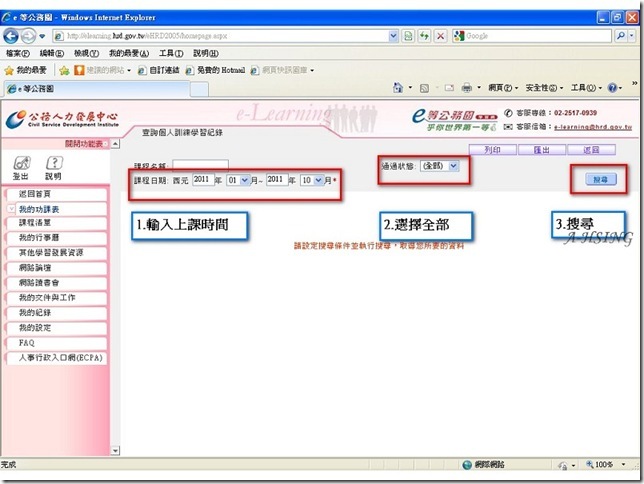The width and height of the screenshot is (644, 484).
Task: Click the e等公務園 logo
Action: pos(454,120)
